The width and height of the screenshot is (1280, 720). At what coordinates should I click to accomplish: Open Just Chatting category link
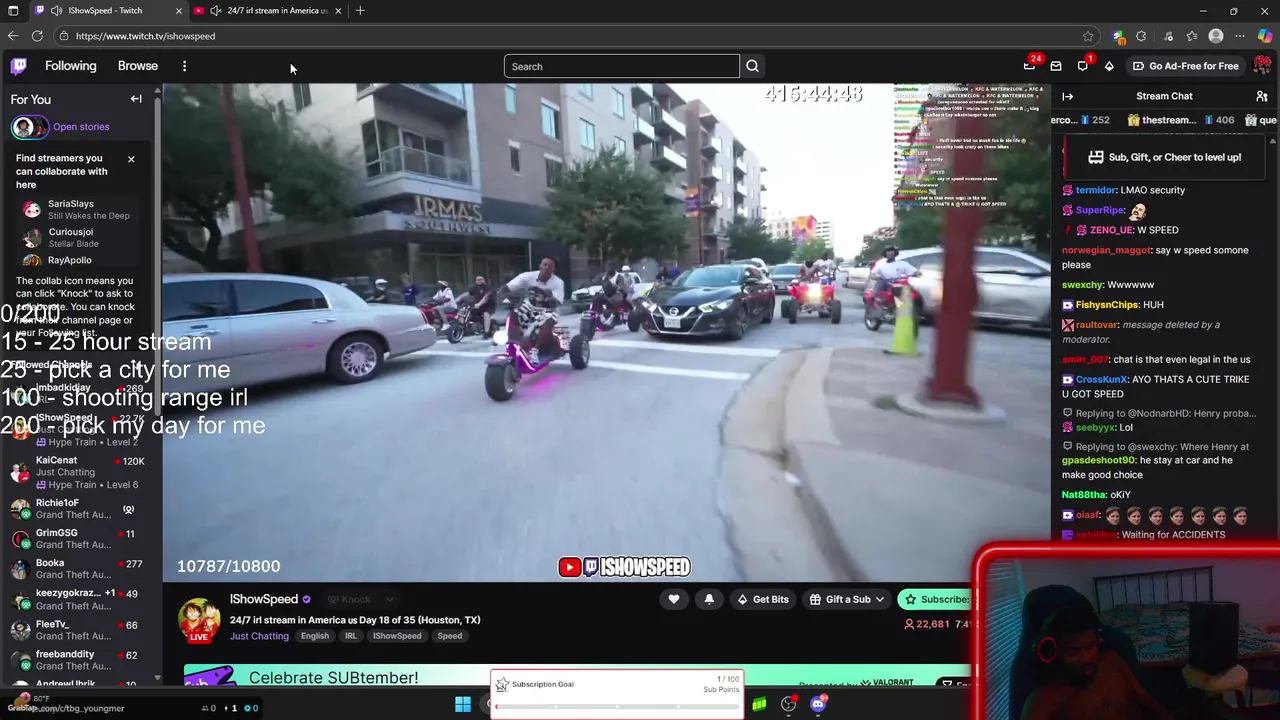259,636
